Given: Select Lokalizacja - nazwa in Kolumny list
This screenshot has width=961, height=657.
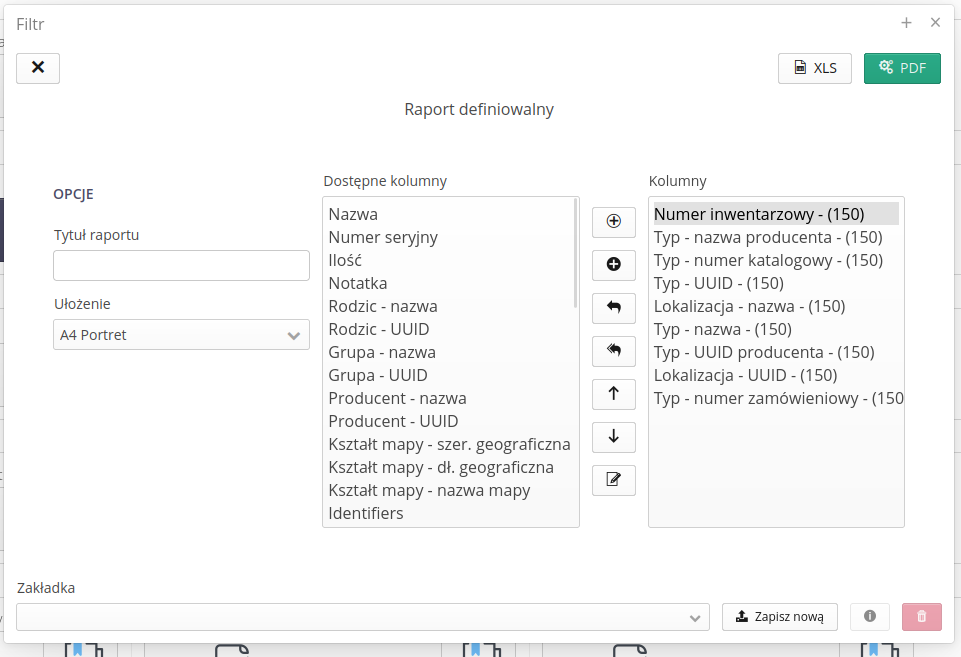Looking at the screenshot, I should (x=749, y=306).
